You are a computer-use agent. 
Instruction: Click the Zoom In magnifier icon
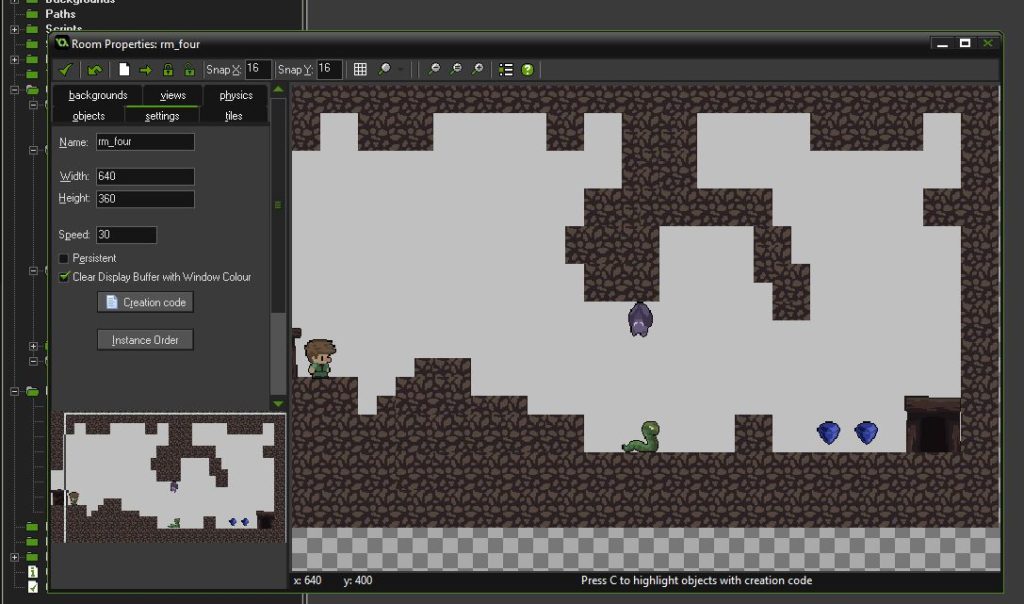click(x=477, y=69)
